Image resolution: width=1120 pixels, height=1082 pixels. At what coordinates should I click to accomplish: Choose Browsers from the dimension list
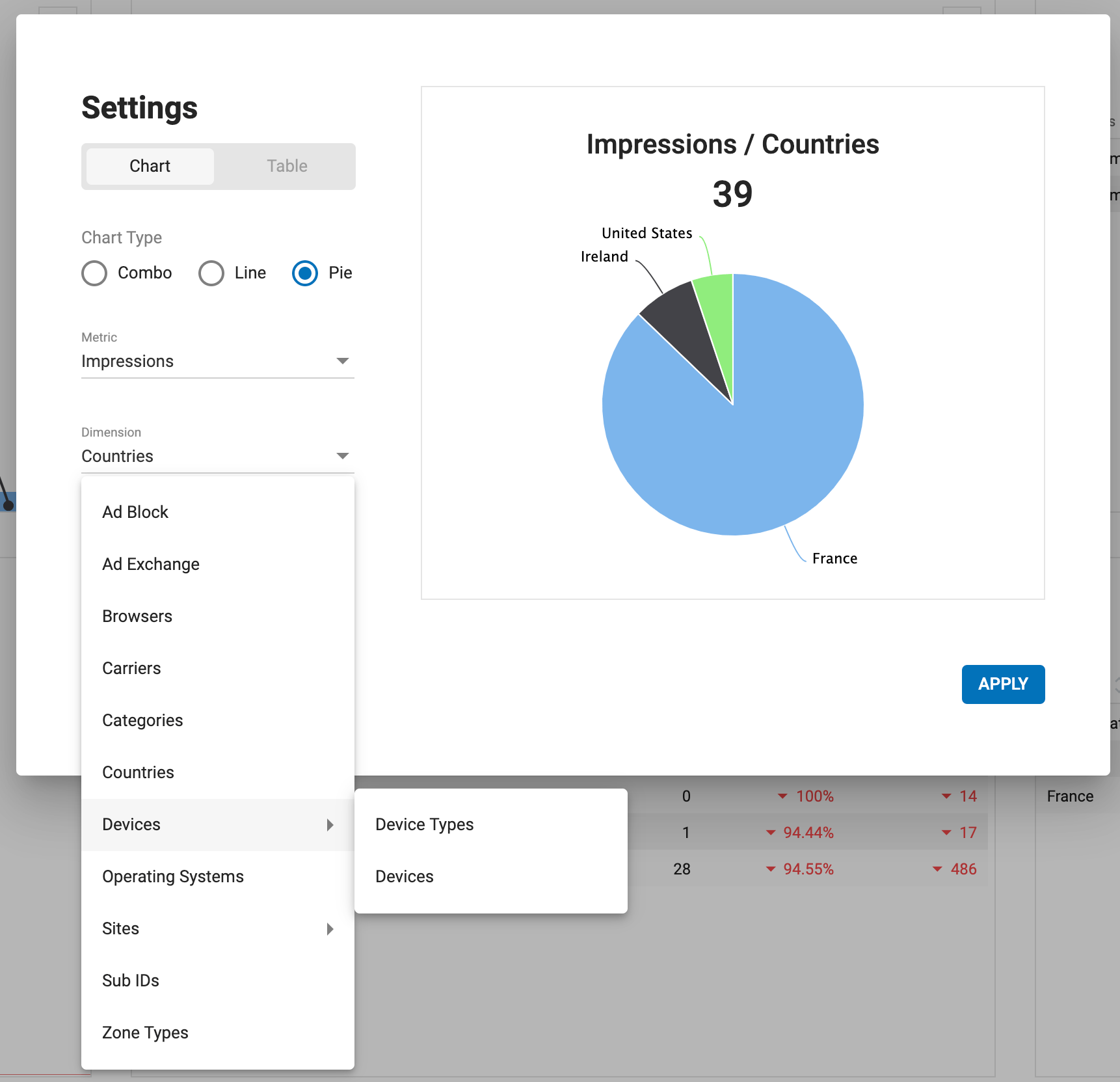[x=137, y=616]
